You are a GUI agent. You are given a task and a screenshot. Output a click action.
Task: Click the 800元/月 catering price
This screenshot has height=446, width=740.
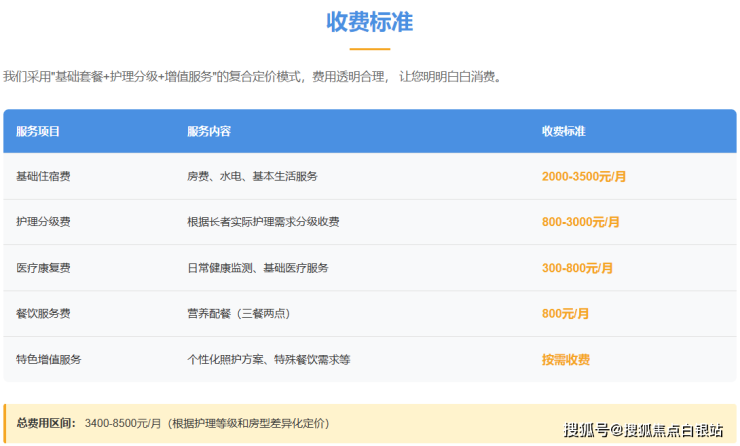[x=565, y=314]
